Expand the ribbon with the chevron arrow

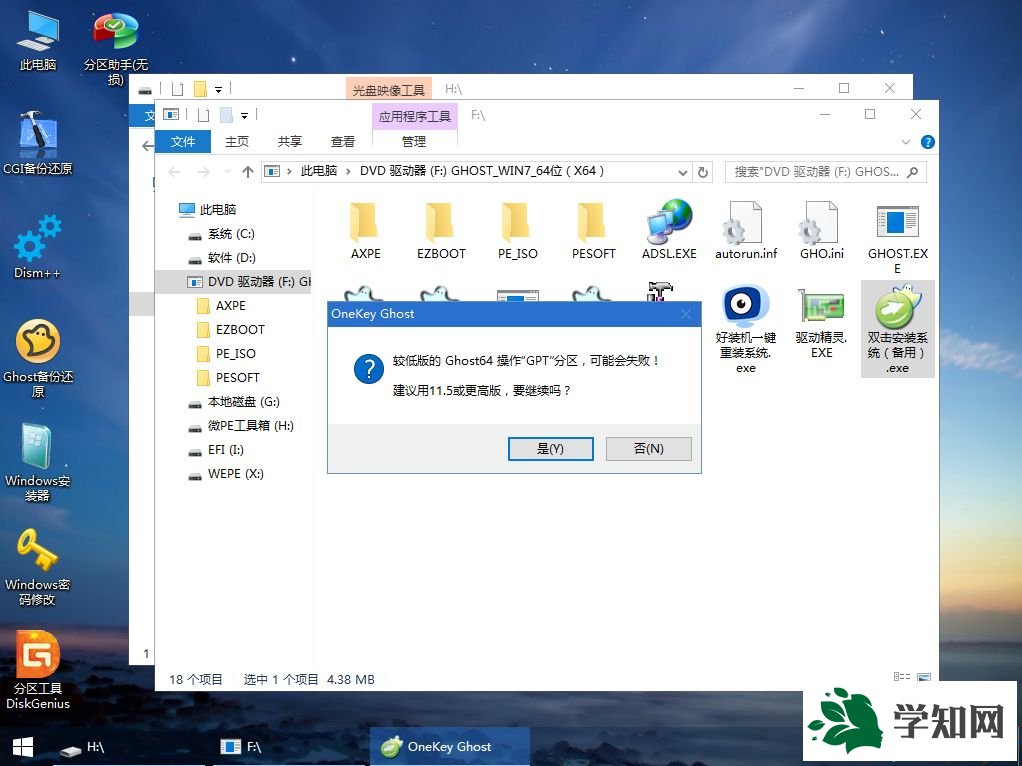pos(905,142)
